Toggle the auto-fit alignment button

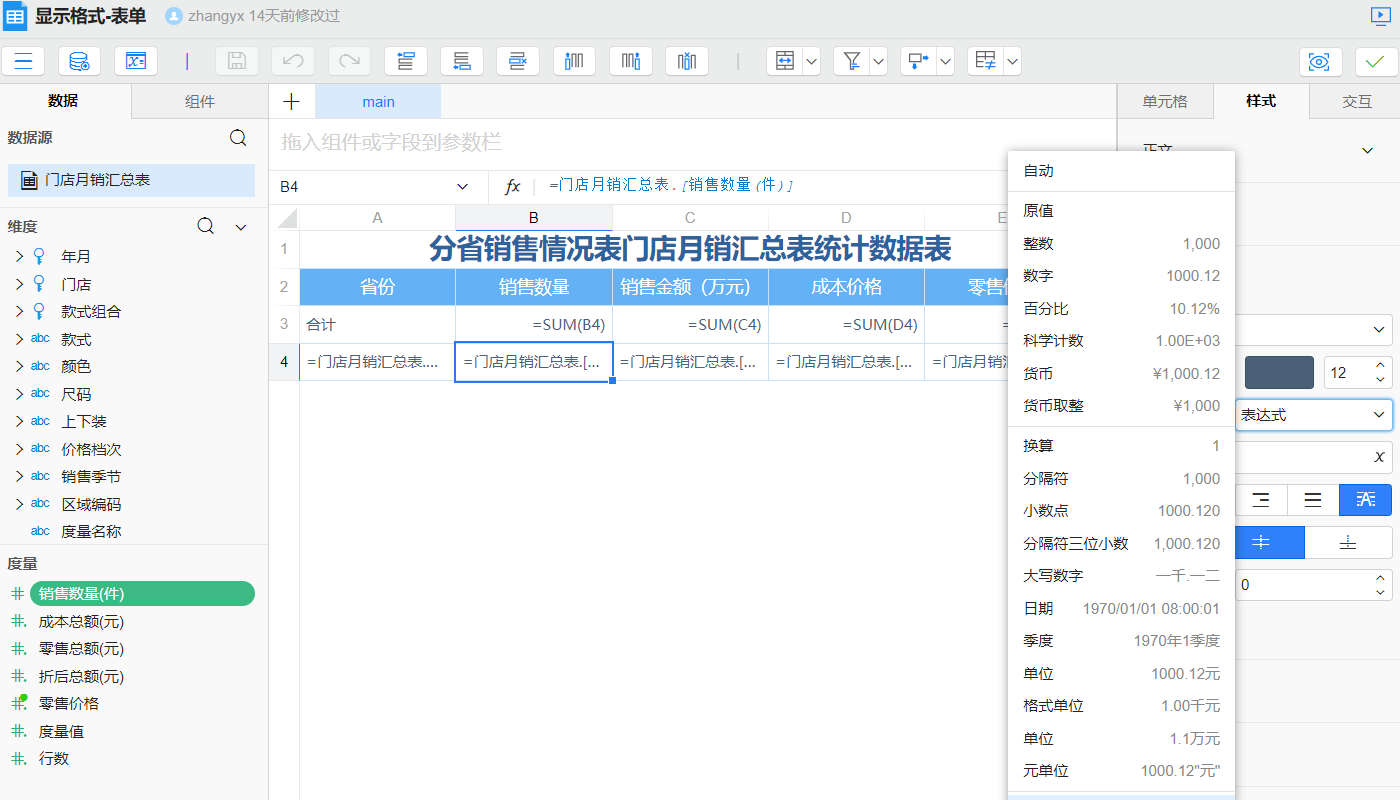pyautogui.click(x=1365, y=500)
